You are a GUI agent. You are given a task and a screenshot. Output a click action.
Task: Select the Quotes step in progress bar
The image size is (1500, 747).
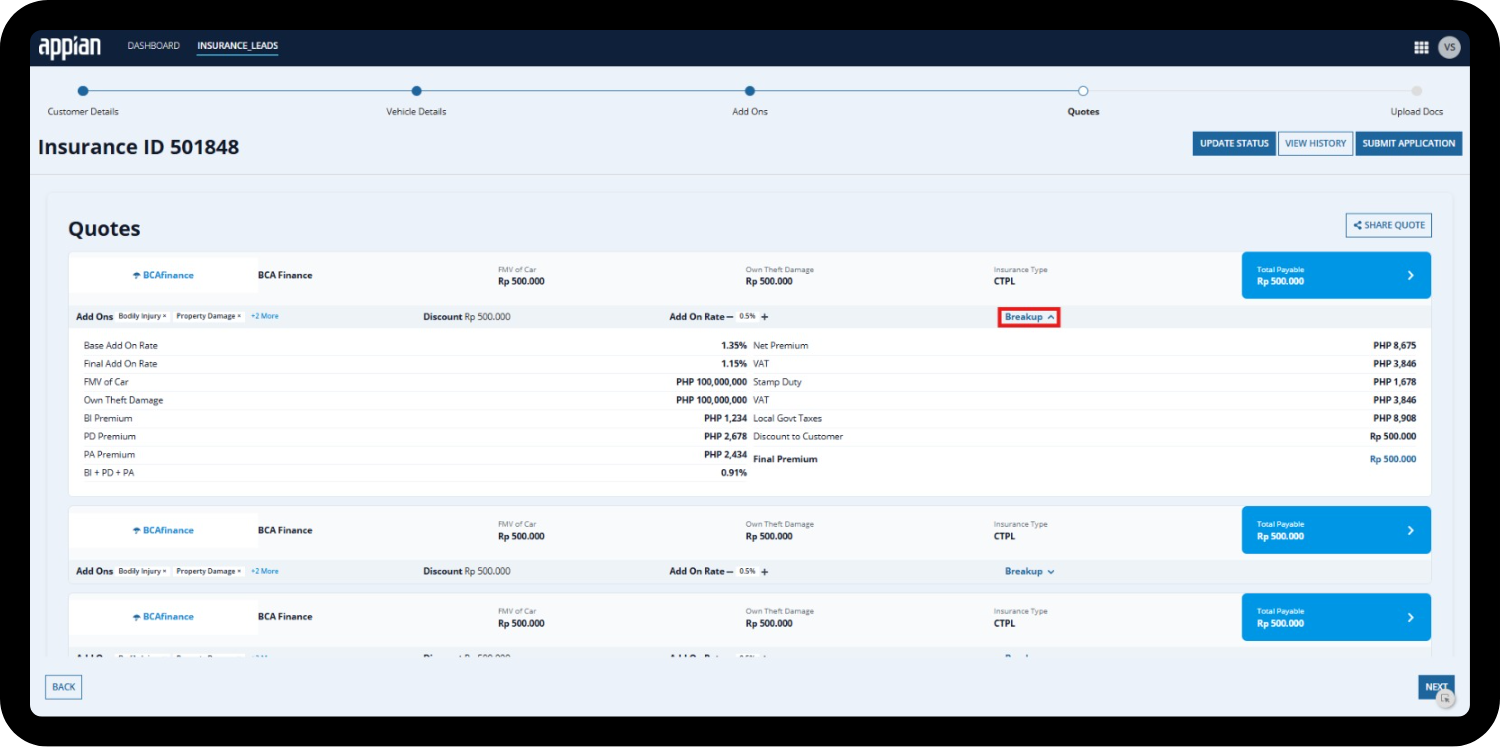click(1083, 91)
